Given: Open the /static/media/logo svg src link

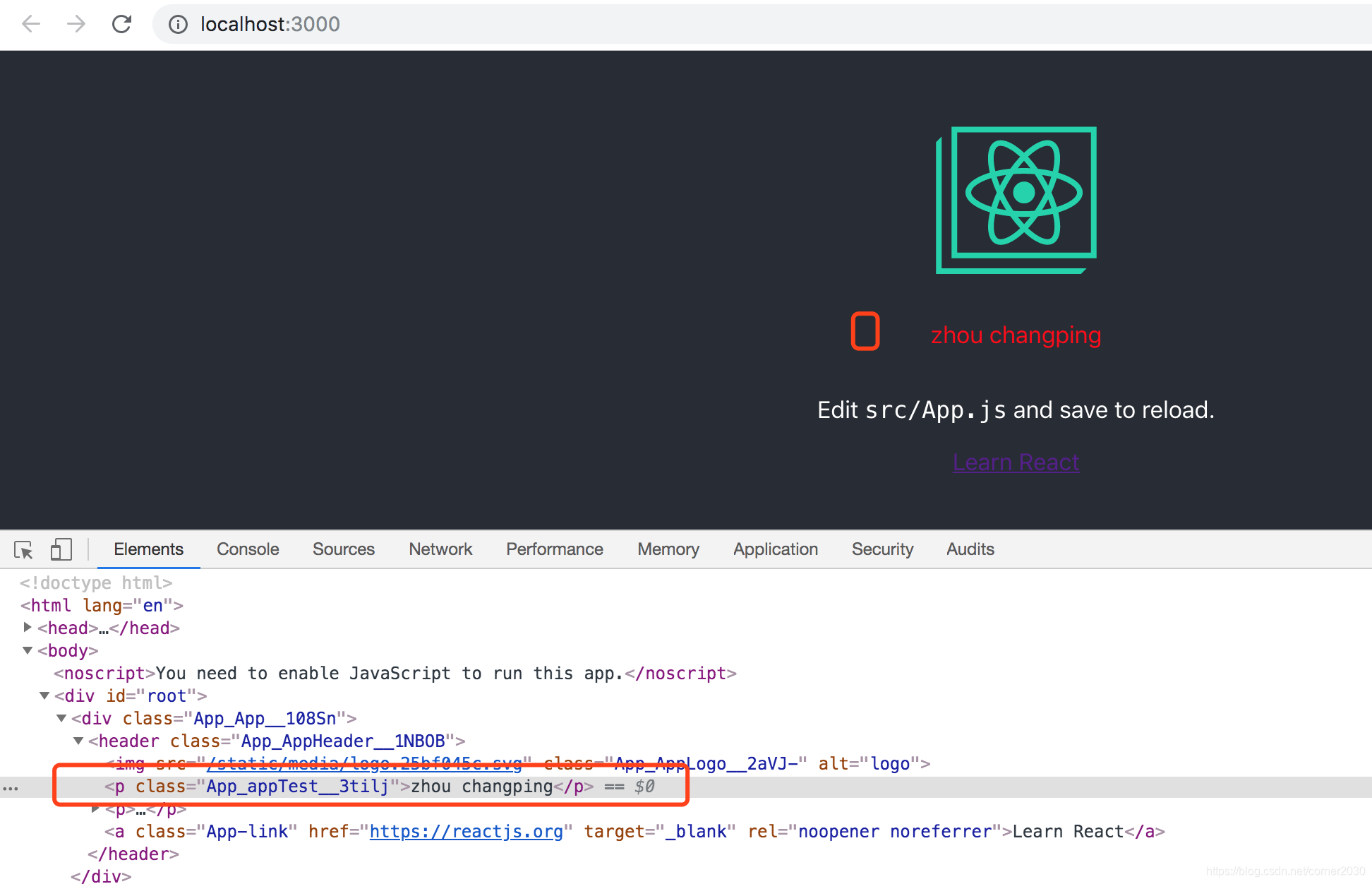Looking at the screenshot, I should [x=364, y=763].
